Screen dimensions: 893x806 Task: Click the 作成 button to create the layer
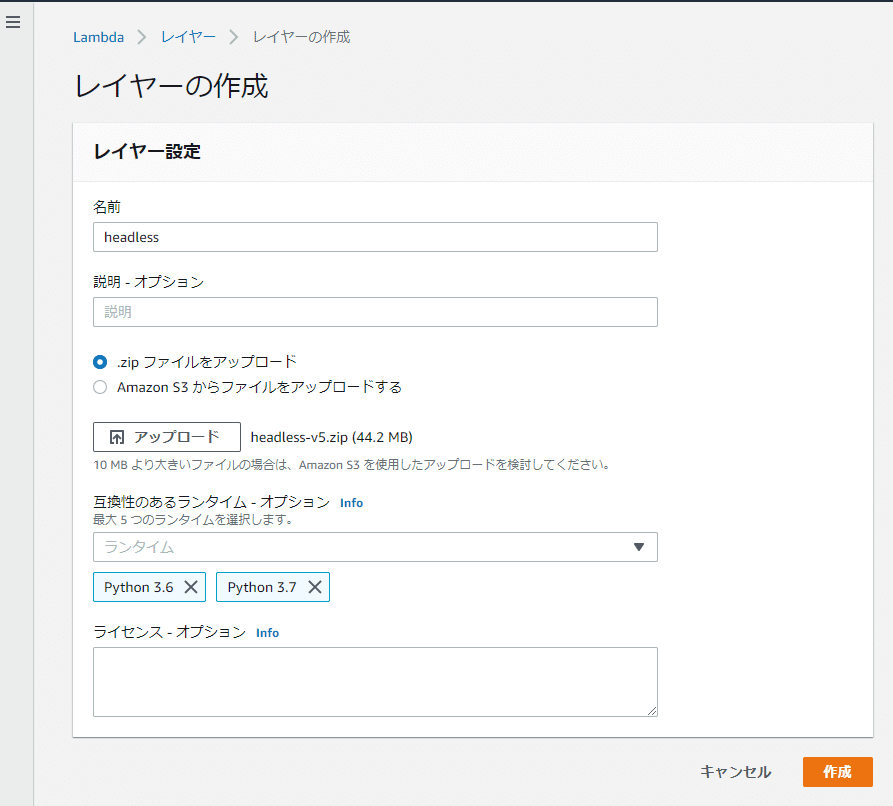(838, 772)
